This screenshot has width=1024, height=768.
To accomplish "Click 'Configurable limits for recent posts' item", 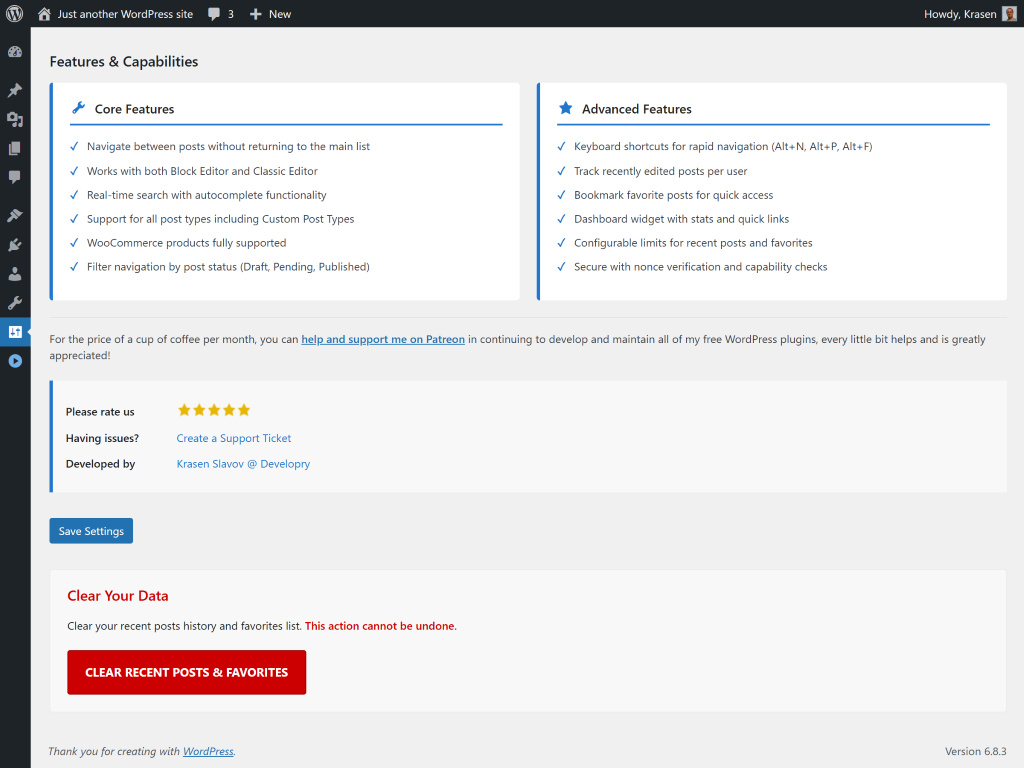I will (693, 243).
